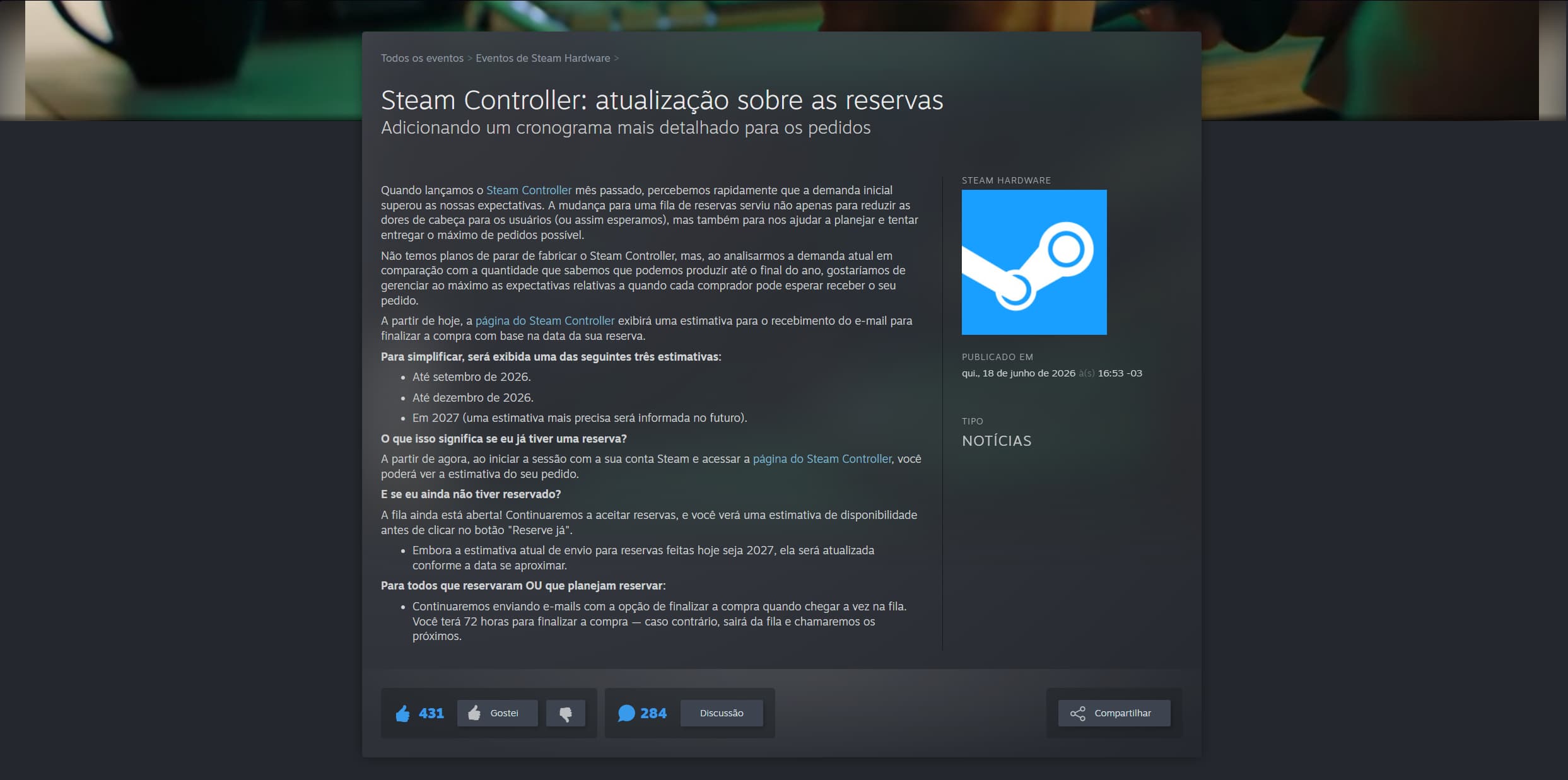Click heading 'Para todos que reservaram OU que planejam reservar:'

point(523,585)
